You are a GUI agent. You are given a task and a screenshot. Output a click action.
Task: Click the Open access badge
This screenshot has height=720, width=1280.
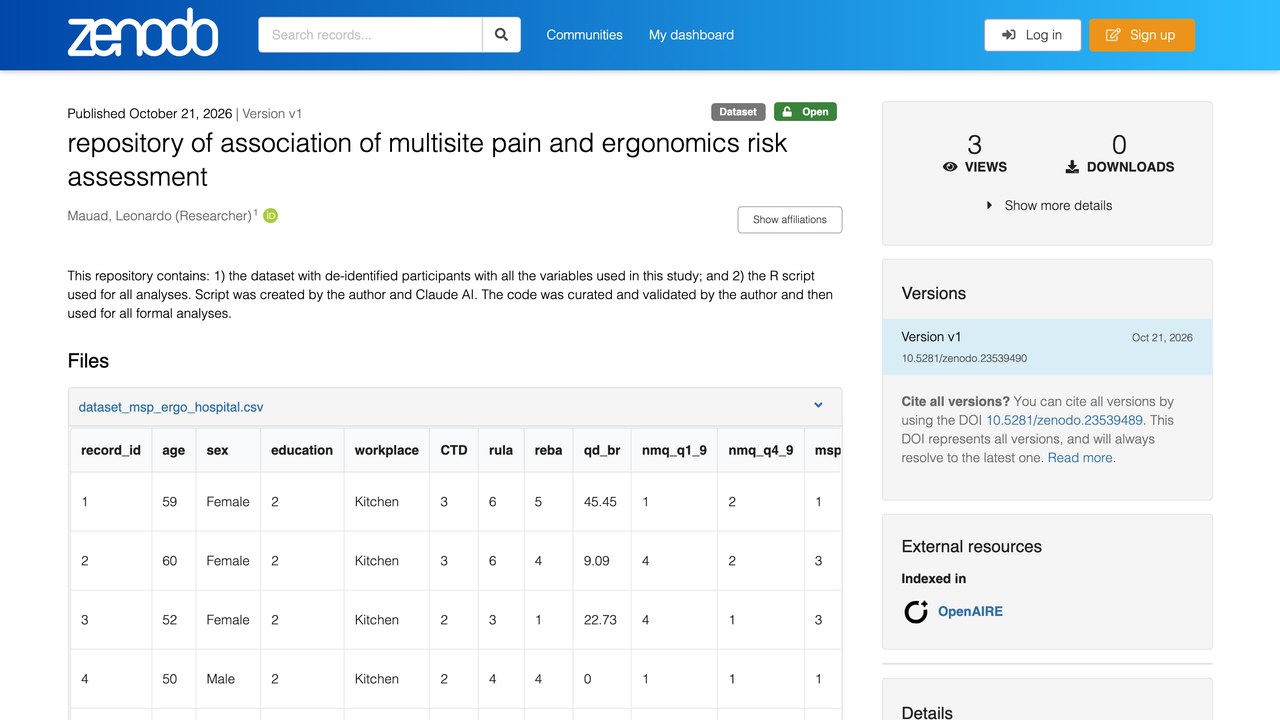click(x=805, y=112)
